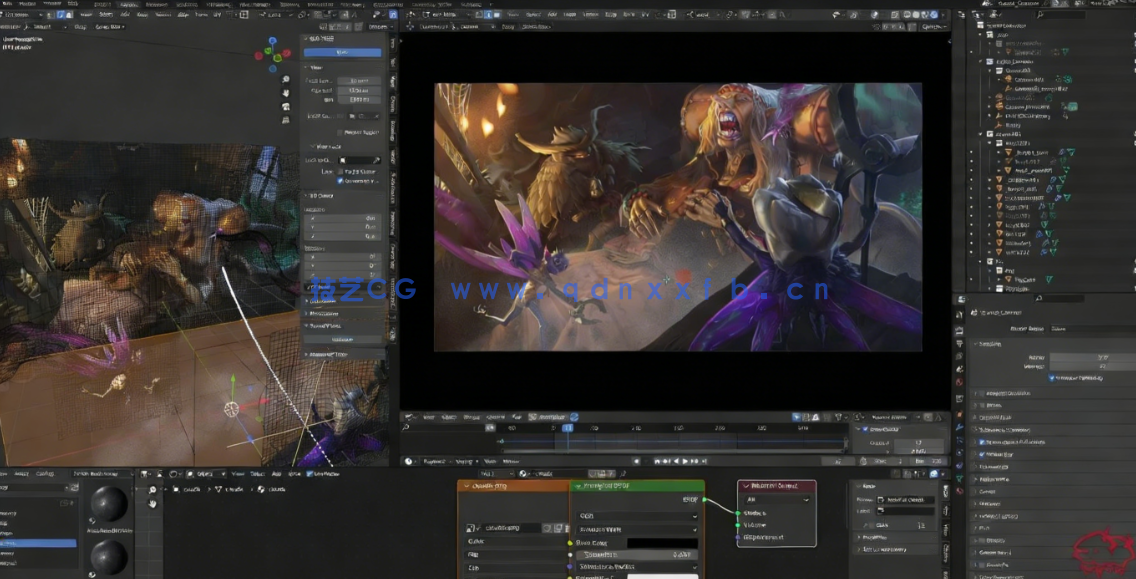
Task: Click the magnifier icon in the shader editor
Action: [x=153, y=490]
